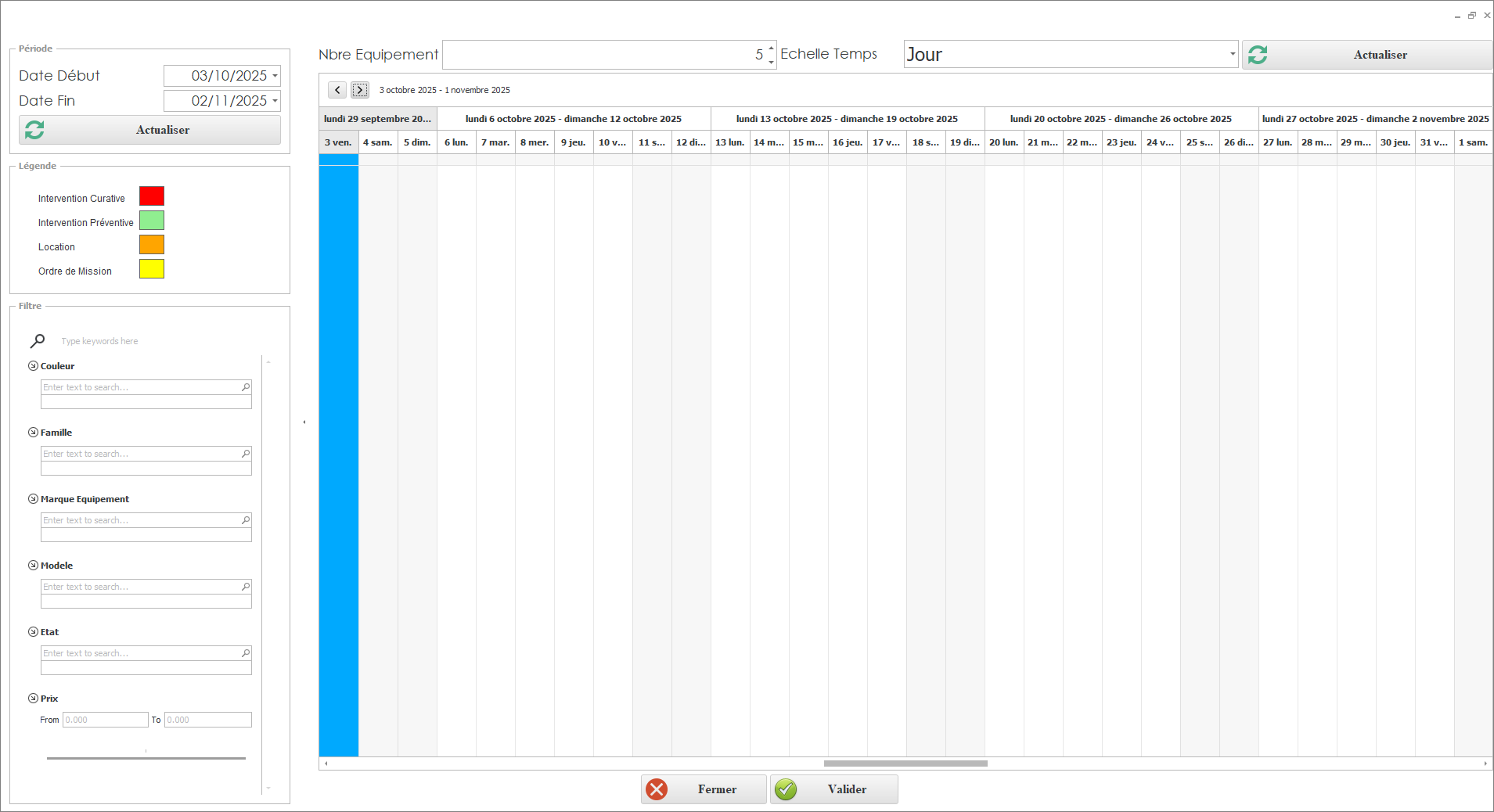Open the Date Début calendar dropdown
1494x812 pixels.
click(275, 76)
